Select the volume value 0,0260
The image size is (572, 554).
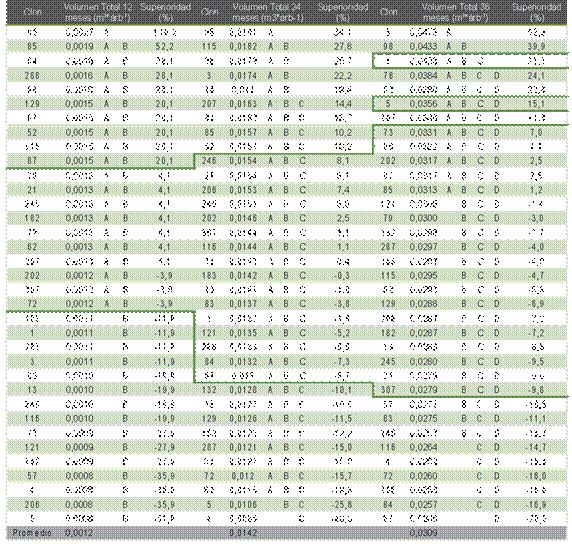(423, 476)
